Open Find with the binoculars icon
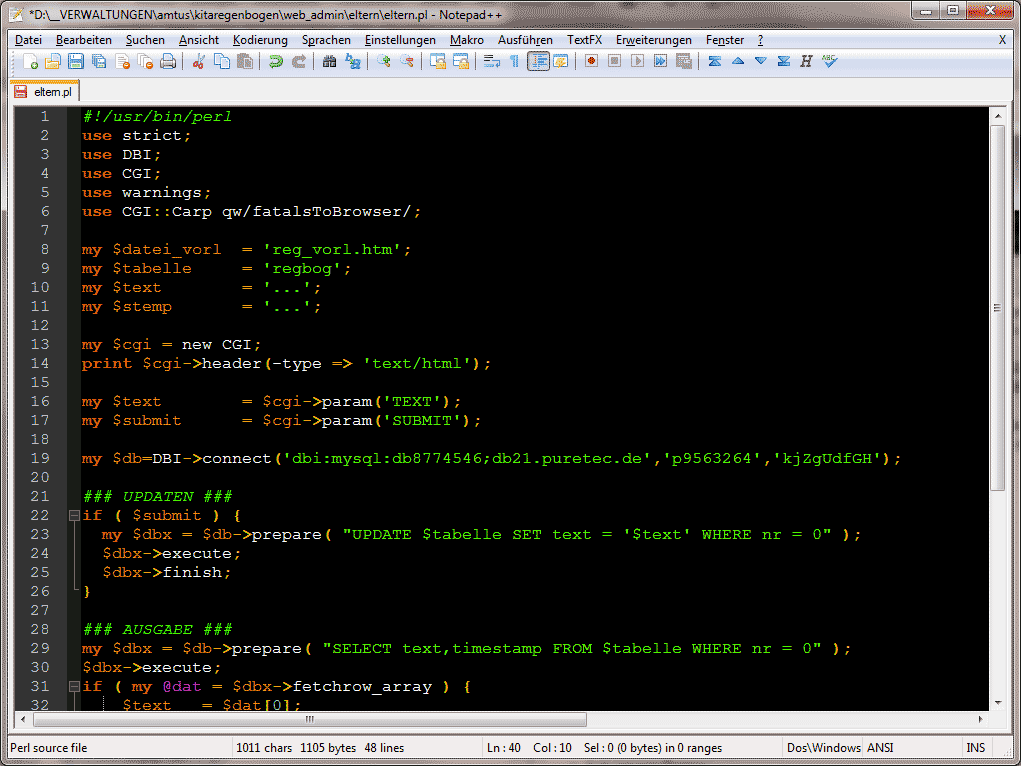The height and width of the screenshot is (766, 1021). pos(330,62)
